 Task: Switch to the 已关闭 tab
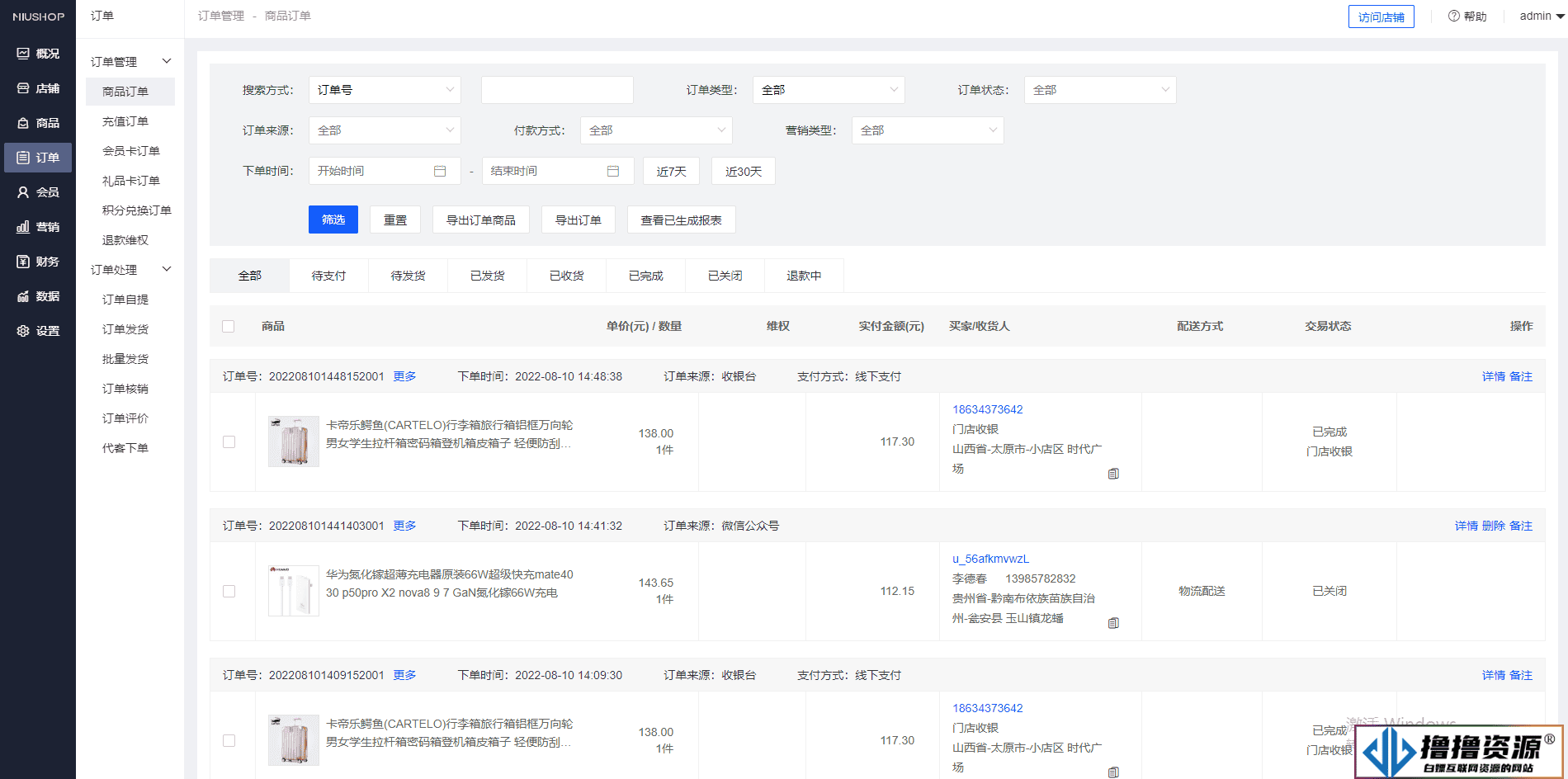[x=725, y=276]
